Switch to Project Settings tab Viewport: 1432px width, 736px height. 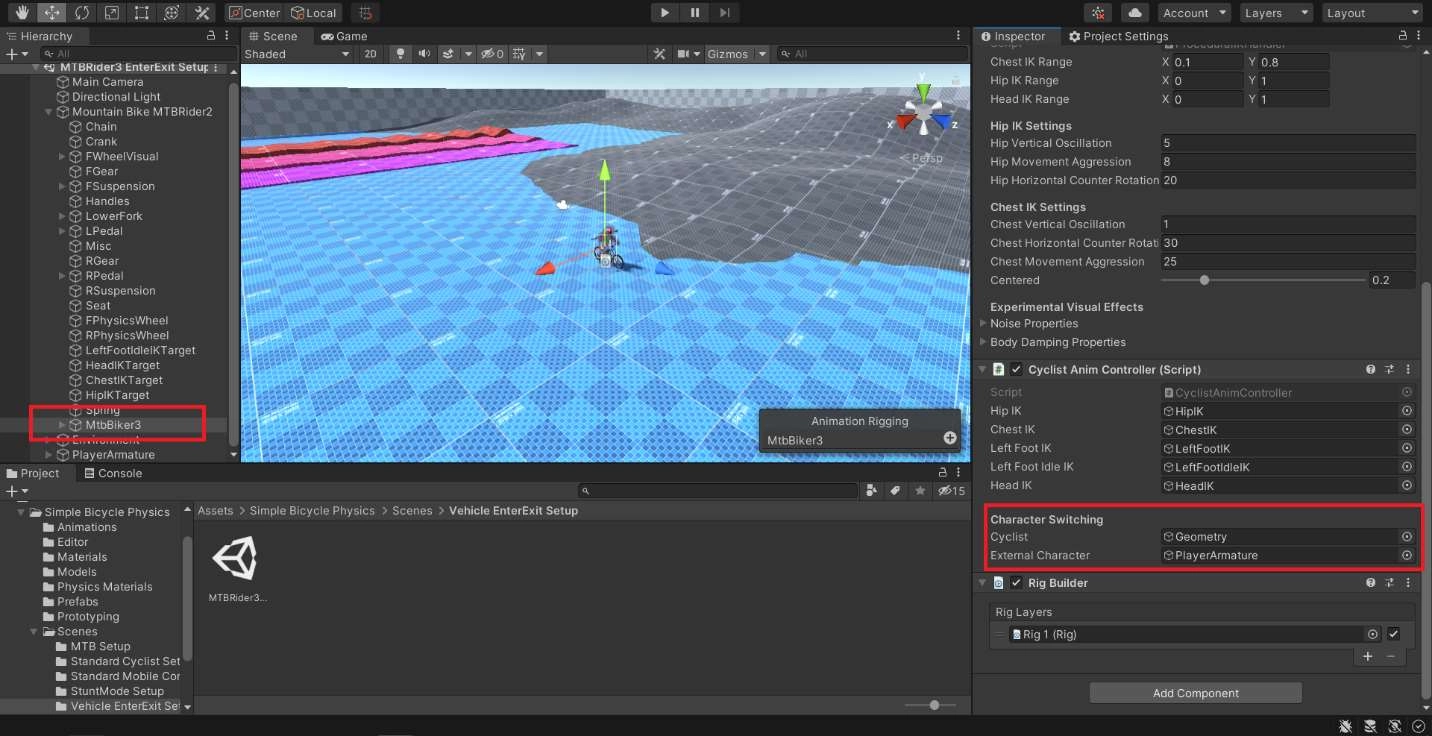[1118, 36]
